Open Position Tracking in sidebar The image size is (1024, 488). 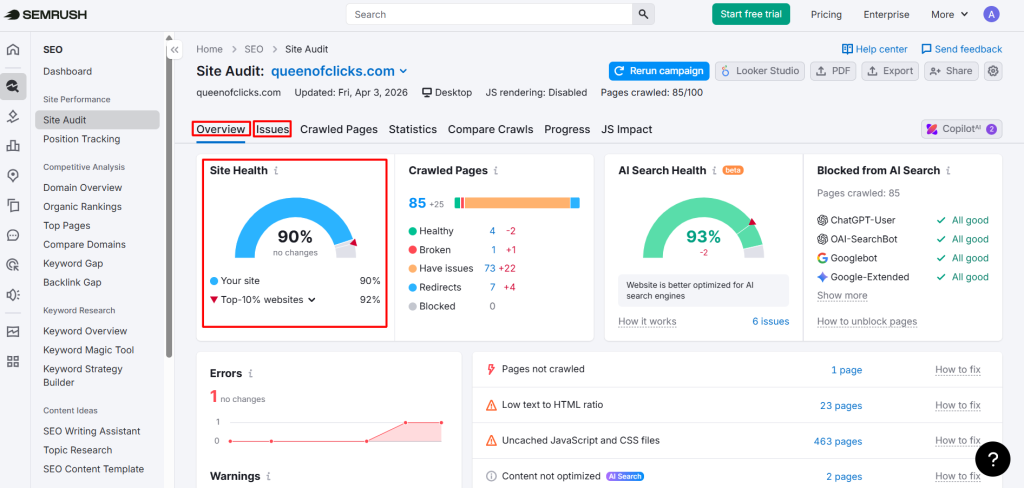click(x=82, y=138)
